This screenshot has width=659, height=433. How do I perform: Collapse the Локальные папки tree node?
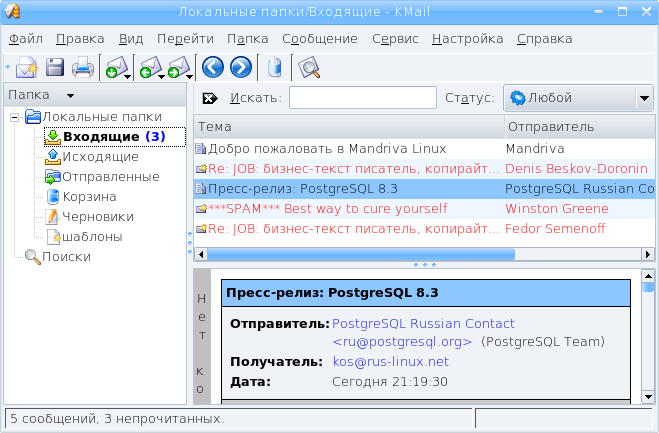coord(15,117)
